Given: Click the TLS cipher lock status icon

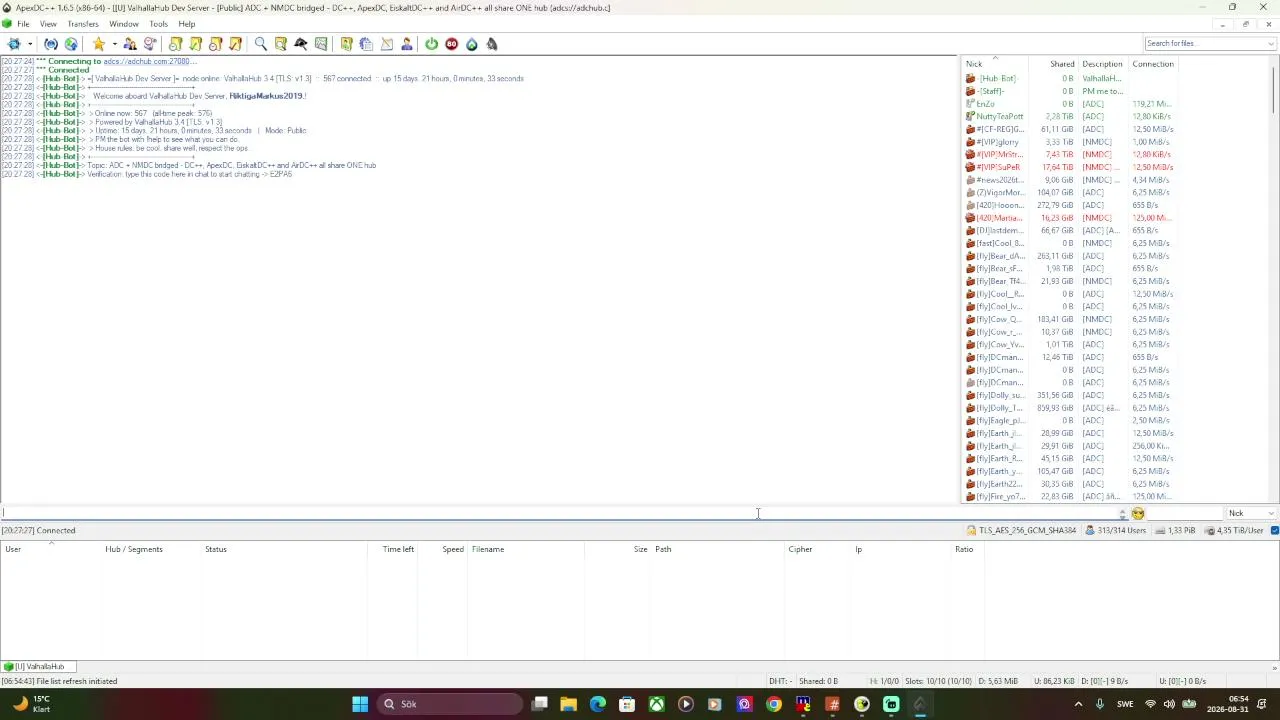Looking at the screenshot, I should [971, 531].
